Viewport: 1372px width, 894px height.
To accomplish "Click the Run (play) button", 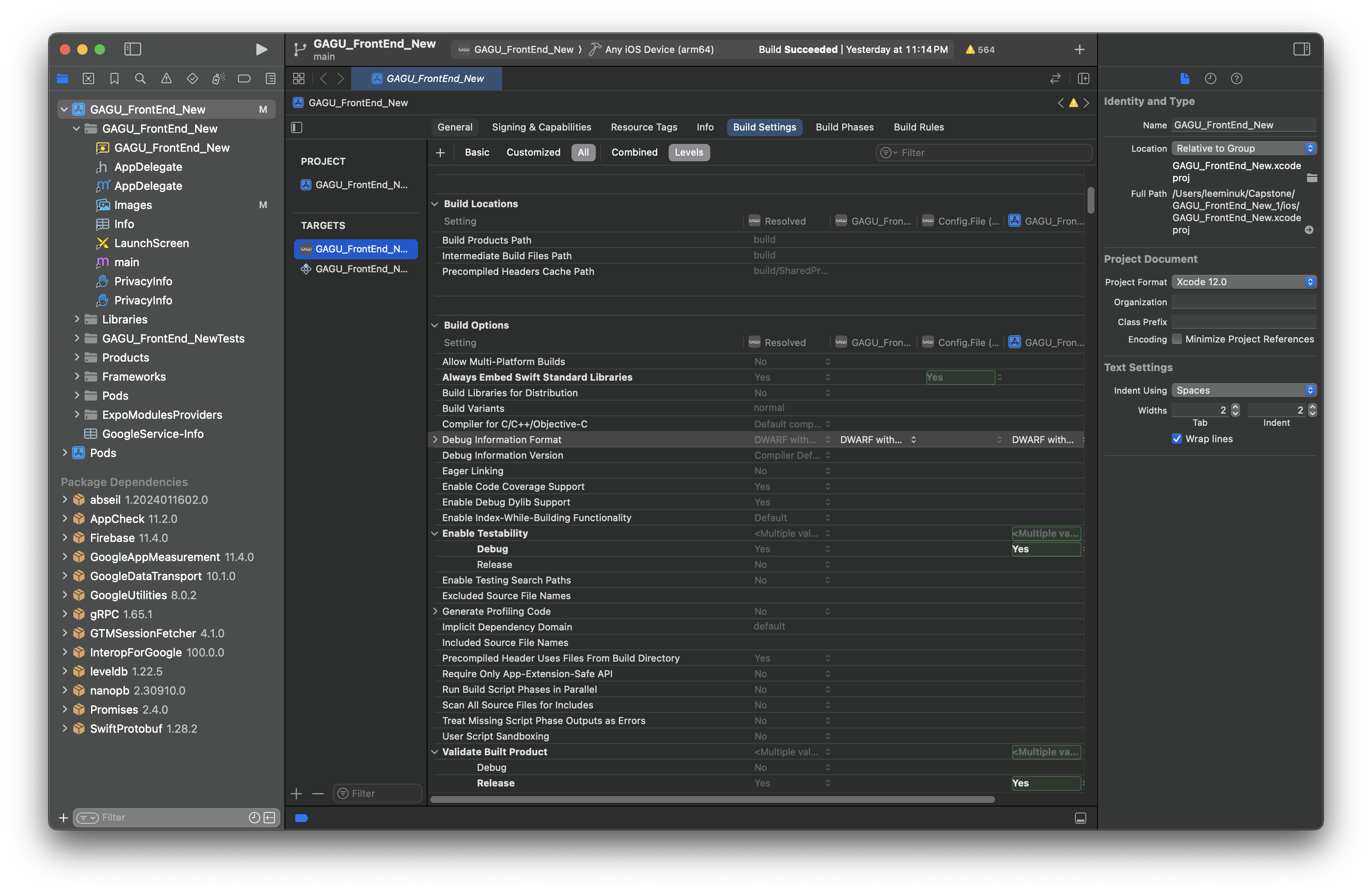I will click(x=261, y=49).
